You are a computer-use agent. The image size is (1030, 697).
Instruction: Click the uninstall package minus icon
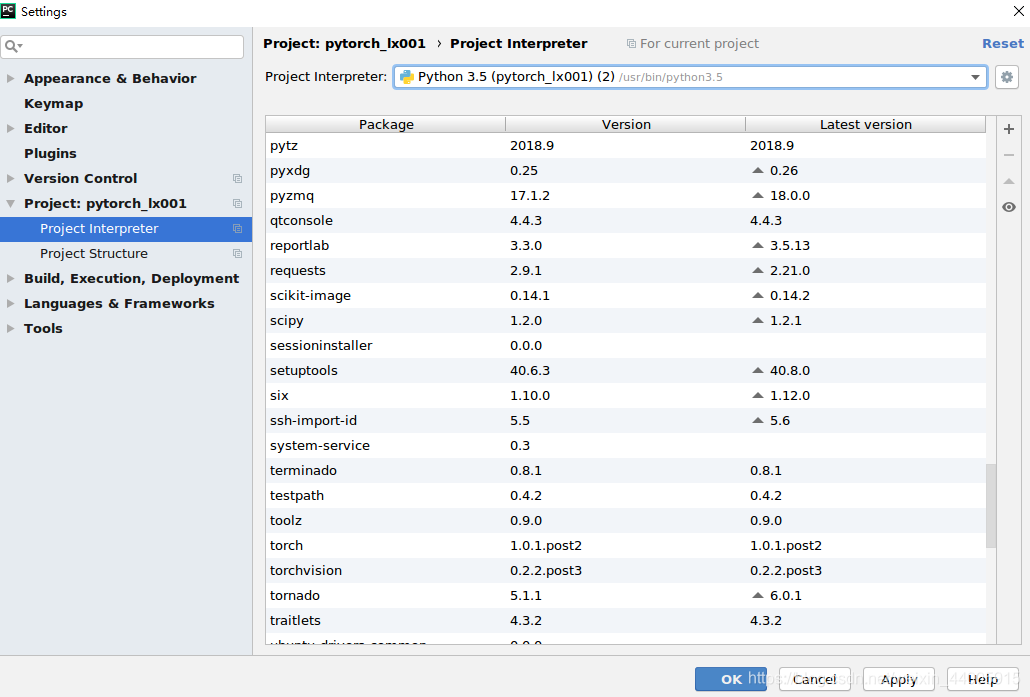[x=1009, y=155]
